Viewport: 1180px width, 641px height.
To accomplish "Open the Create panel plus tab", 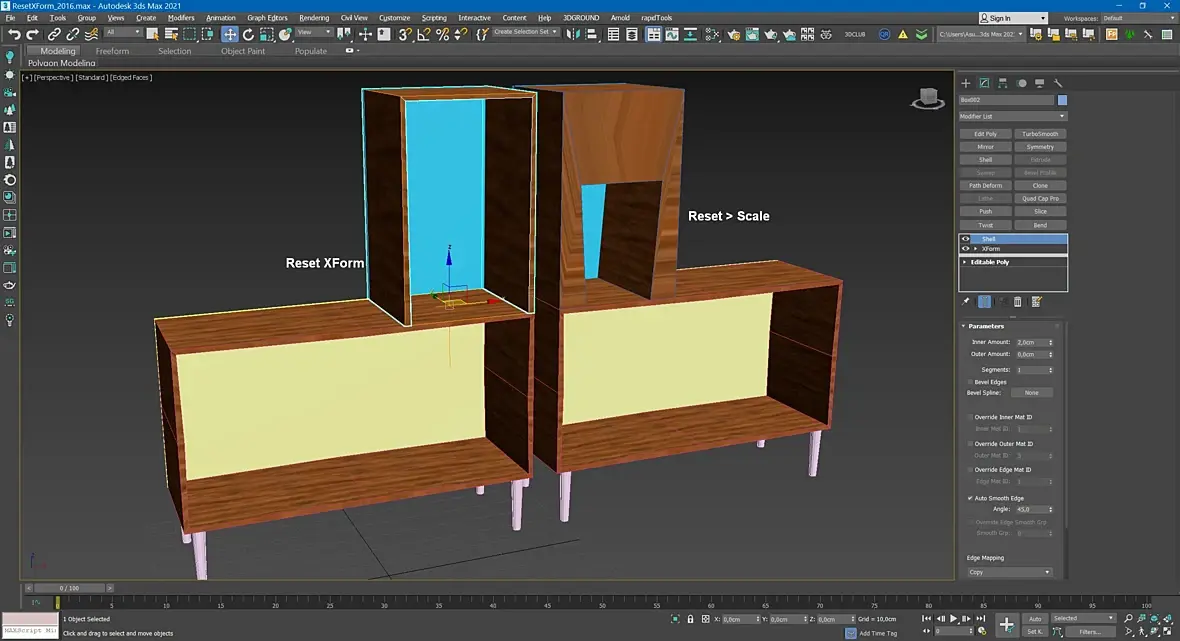I will pos(966,83).
